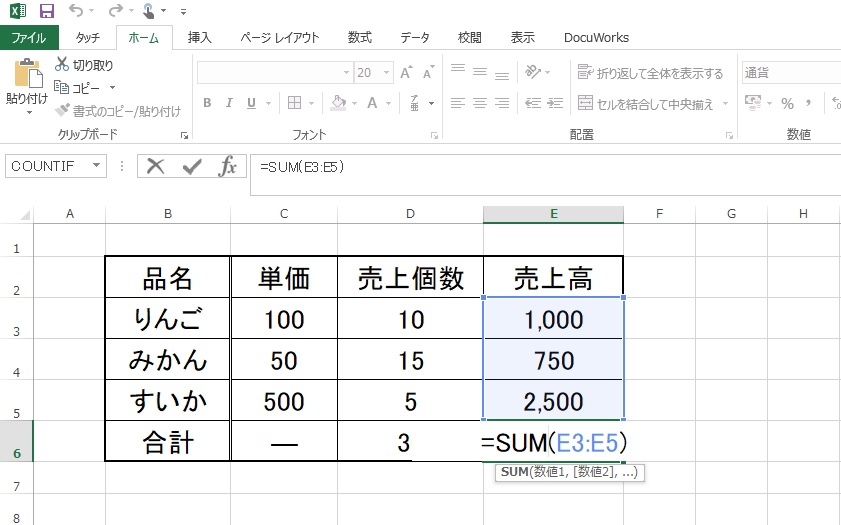841x525 pixels.
Task: Click merge and center (セルを結合して中央揃え) button
Action: coord(650,103)
